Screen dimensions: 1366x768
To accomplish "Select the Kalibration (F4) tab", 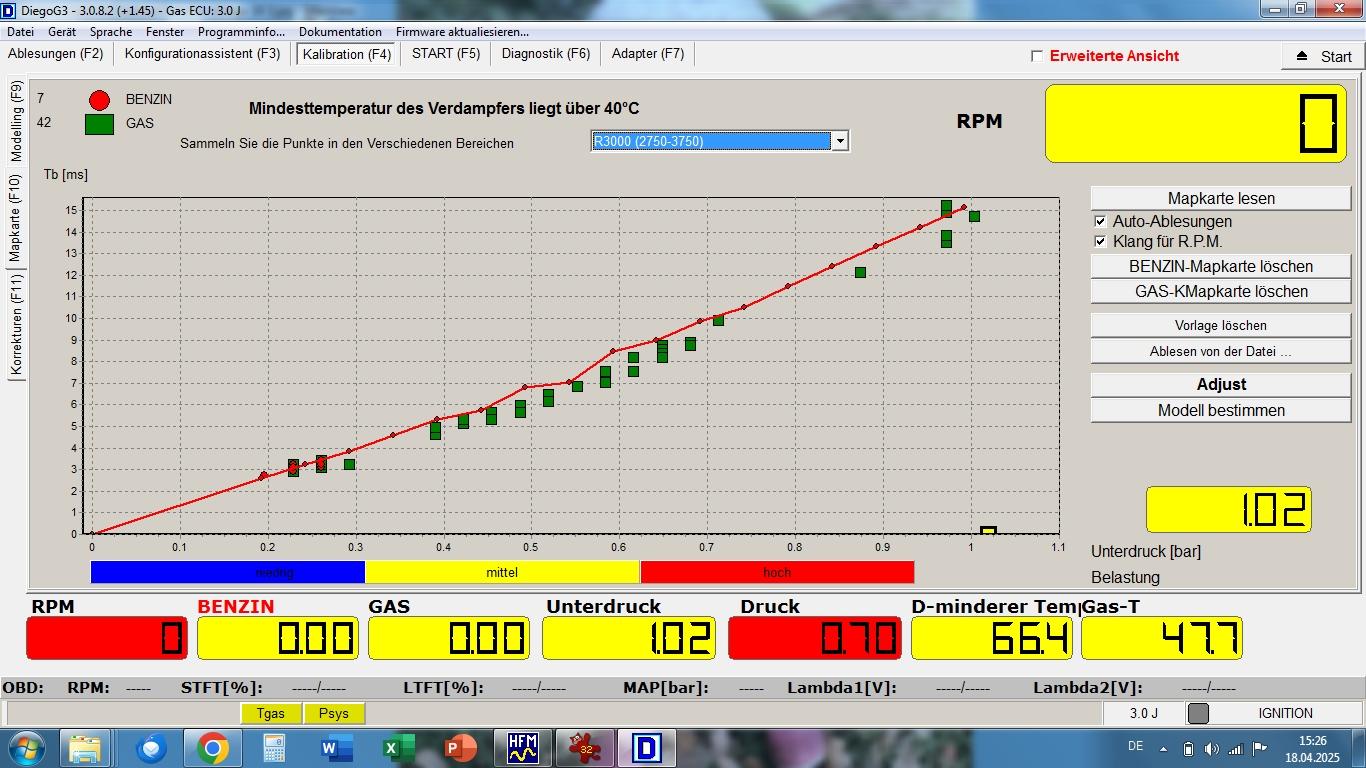I will click(x=347, y=55).
